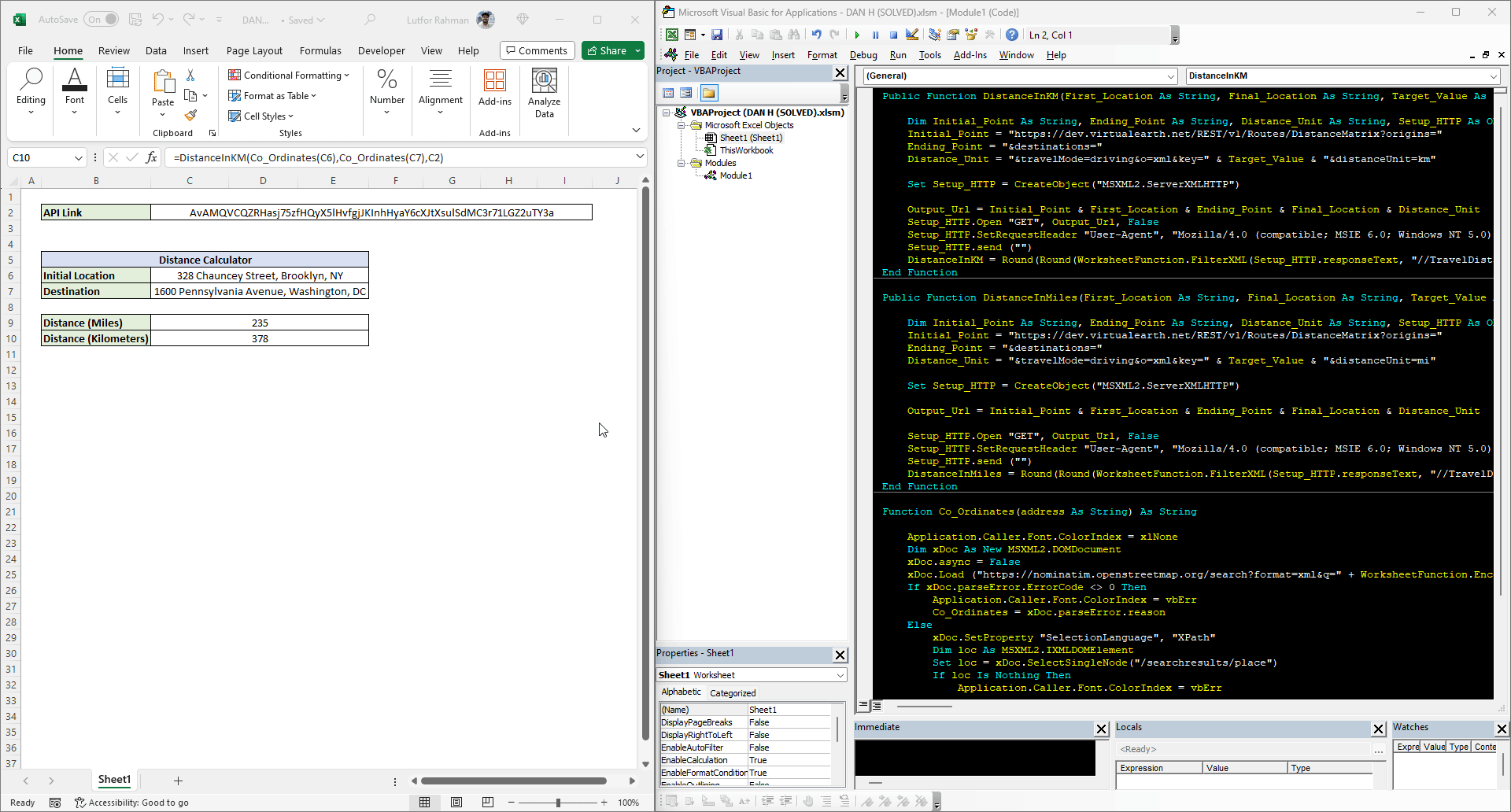Toggle a breakpoint with the breakpoint icon
Screen dimensions: 1511x812
[x=808, y=801]
